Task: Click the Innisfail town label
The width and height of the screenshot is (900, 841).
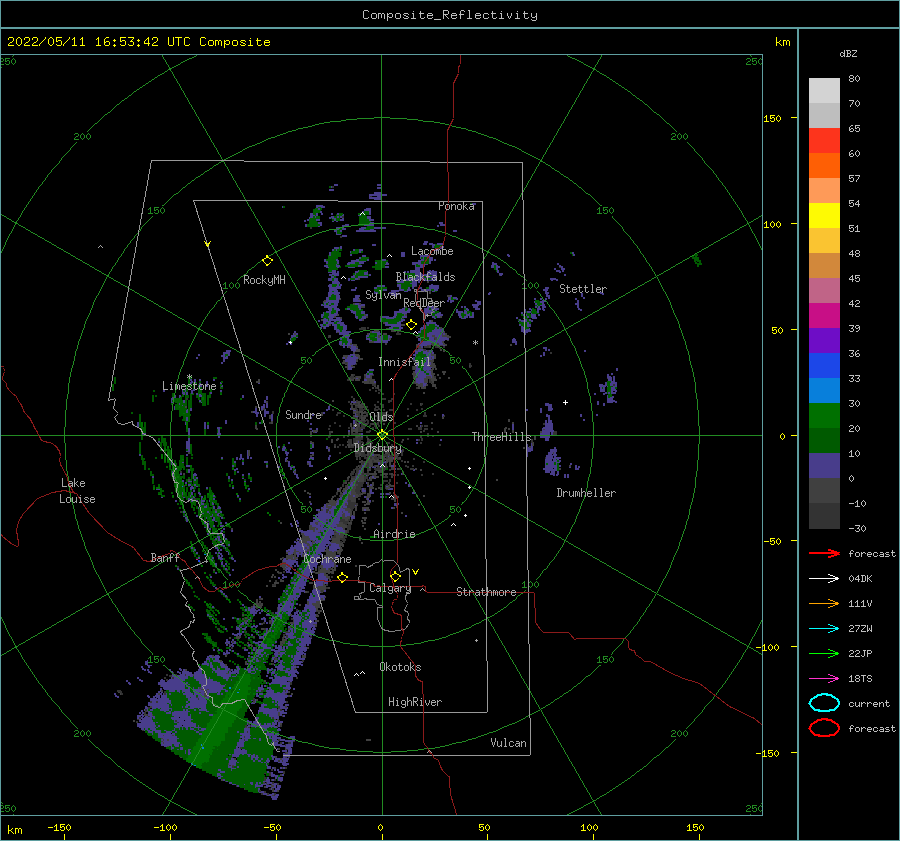Action: [x=404, y=362]
